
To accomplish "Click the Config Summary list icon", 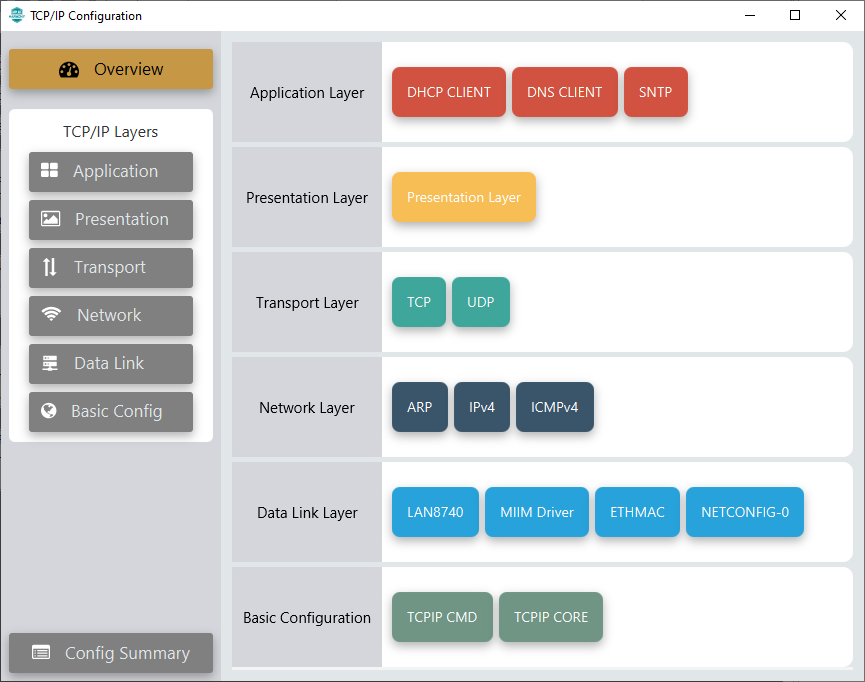I will coord(41,653).
